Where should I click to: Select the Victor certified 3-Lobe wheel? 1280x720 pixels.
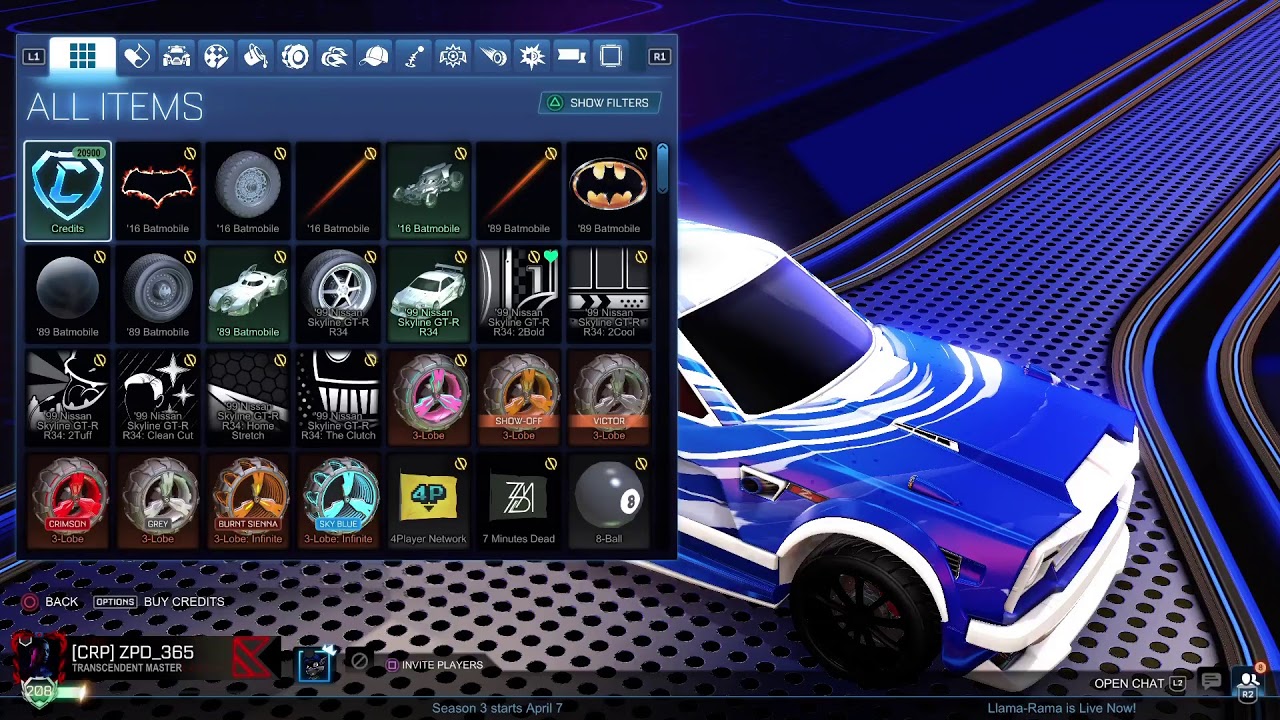pyautogui.click(x=608, y=398)
